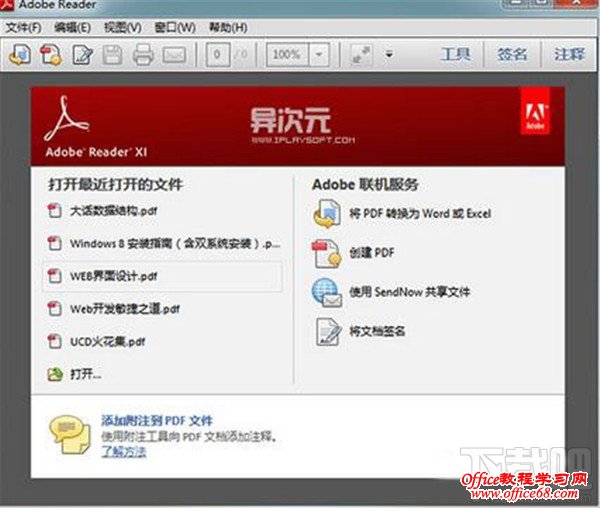Click the 了解方法 link
600x508 pixels.
pos(124,452)
